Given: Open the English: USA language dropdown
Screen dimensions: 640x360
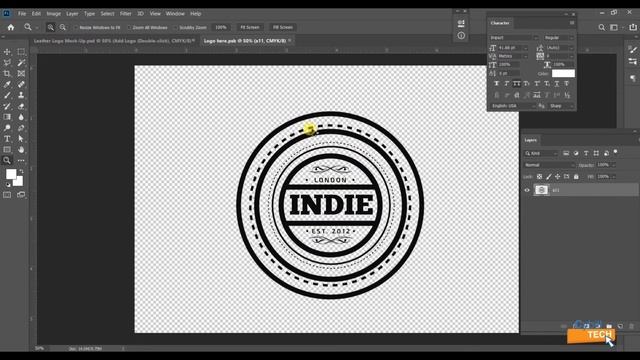Looking at the screenshot, I should click(513, 106).
